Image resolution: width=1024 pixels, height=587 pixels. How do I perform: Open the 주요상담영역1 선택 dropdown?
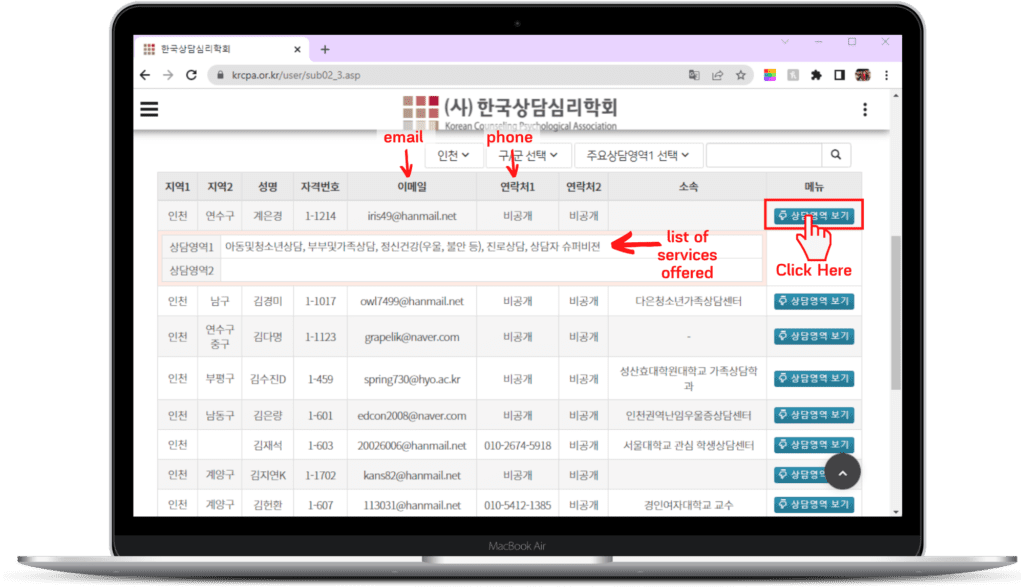tap(638, 155)
